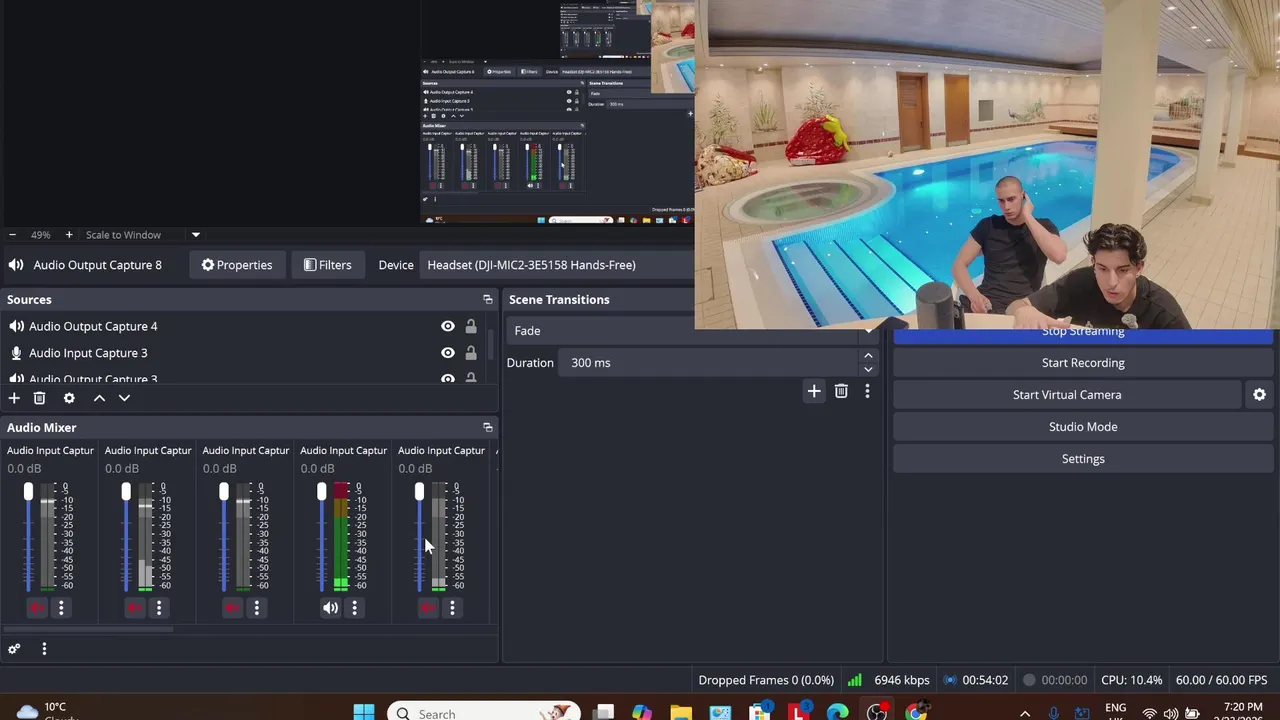Open OBS Settings from the controls

tap(1083, 459)
